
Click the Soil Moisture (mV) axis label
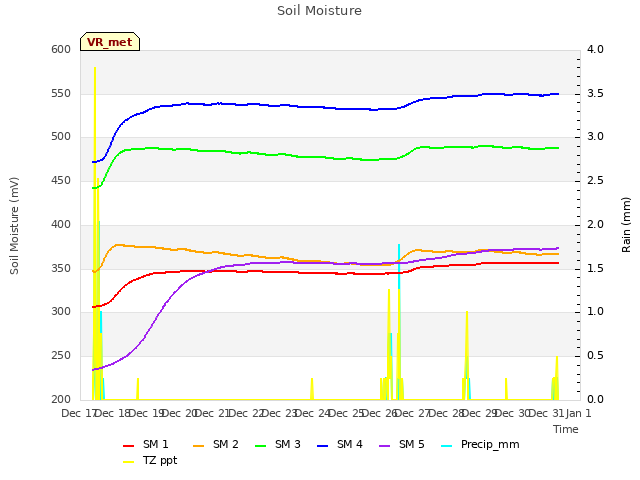pos(14,226)
